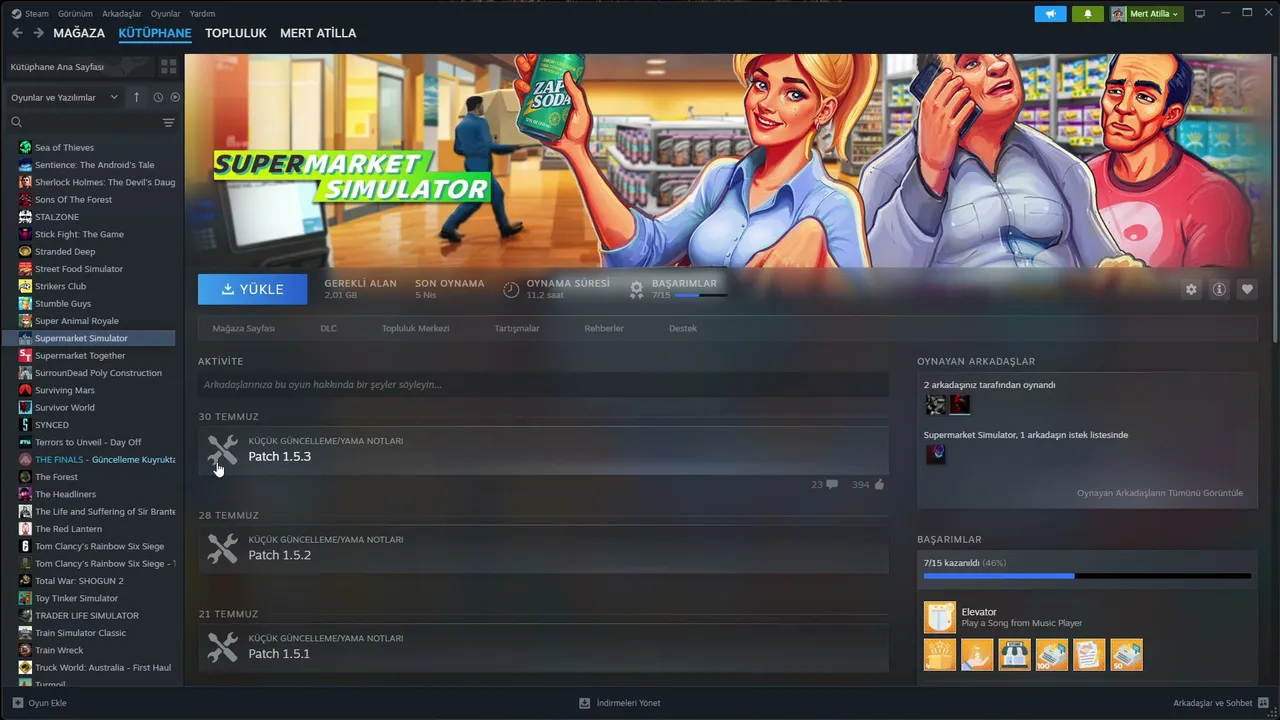
Task: Toggle favorite heart for Supermarket Simulator
Action: click(x=1247, y=289)
